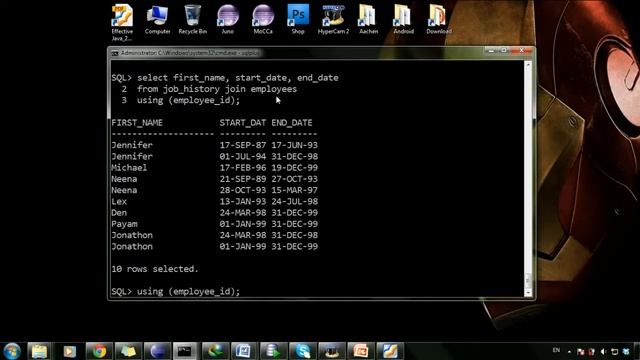Open the Download folder on the desktop

438,19
